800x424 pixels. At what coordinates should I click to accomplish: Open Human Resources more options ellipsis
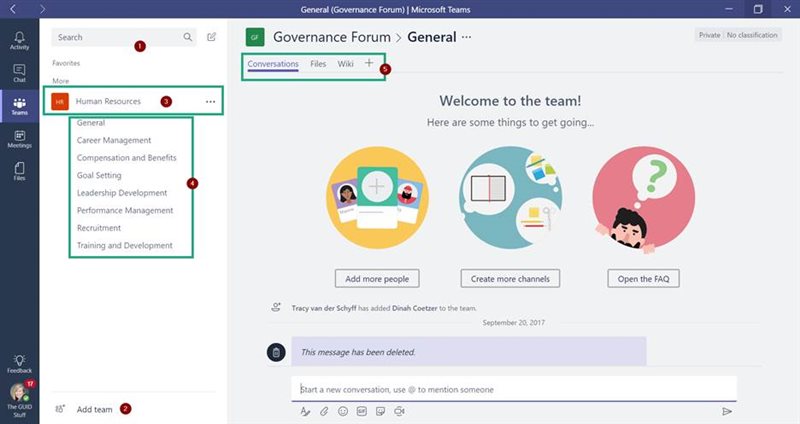click(x=210, y=102)
